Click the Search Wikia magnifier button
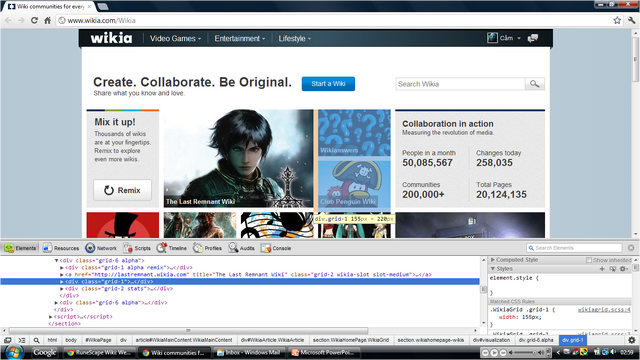The width and height of the screenshot is (640, 360). pyautogui.click(x=535, y=84)
